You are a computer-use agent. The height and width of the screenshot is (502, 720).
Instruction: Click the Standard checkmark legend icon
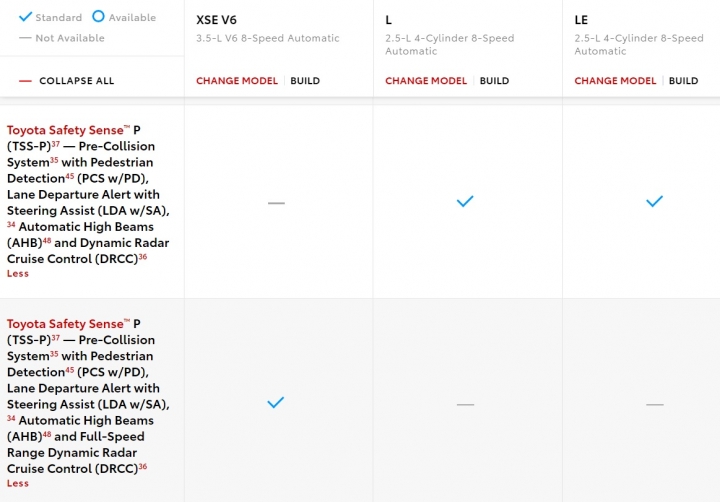25,17
